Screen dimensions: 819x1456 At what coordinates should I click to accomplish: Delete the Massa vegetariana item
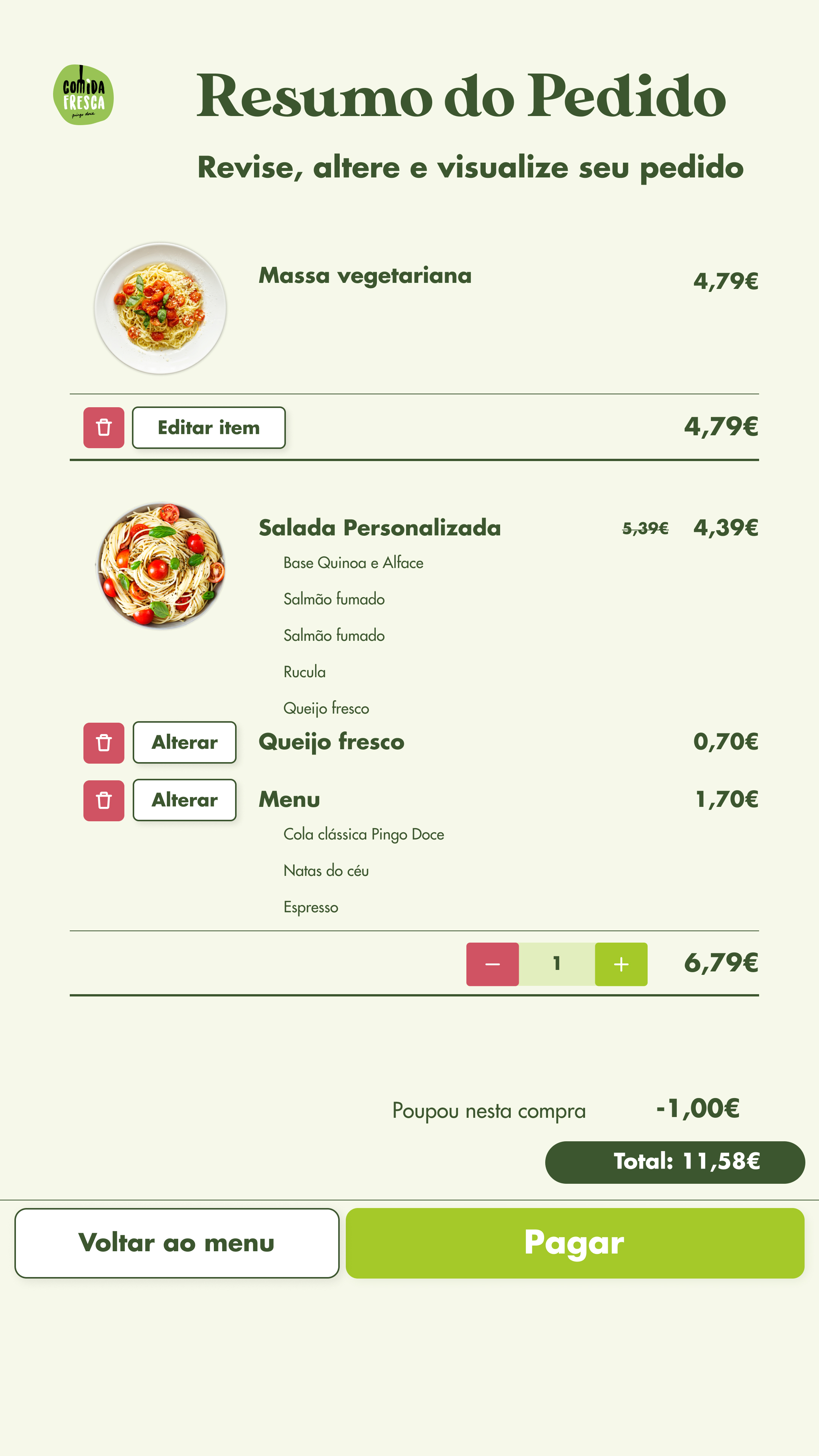click(104, 427)
